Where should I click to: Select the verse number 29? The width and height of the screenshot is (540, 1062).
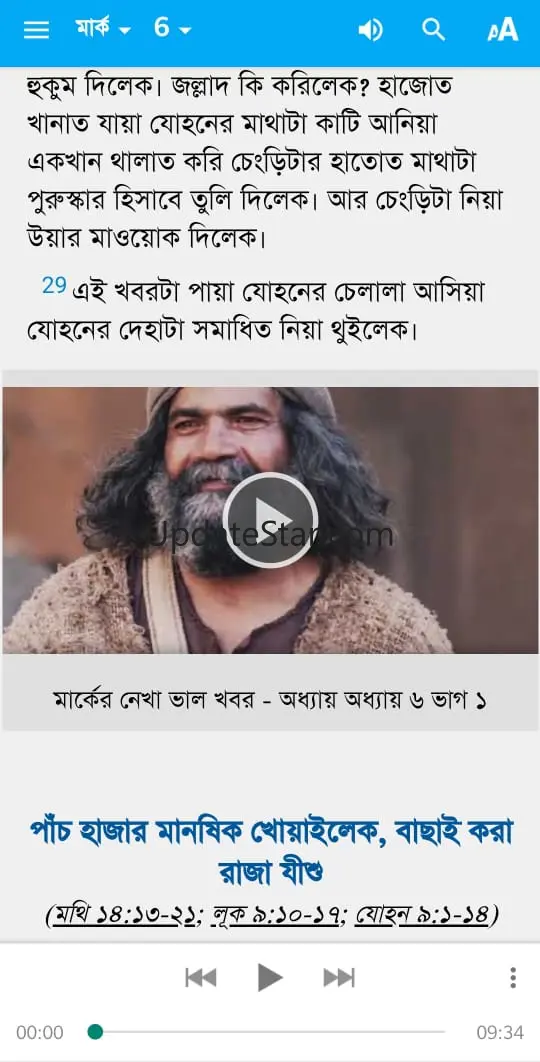[54, 285]
